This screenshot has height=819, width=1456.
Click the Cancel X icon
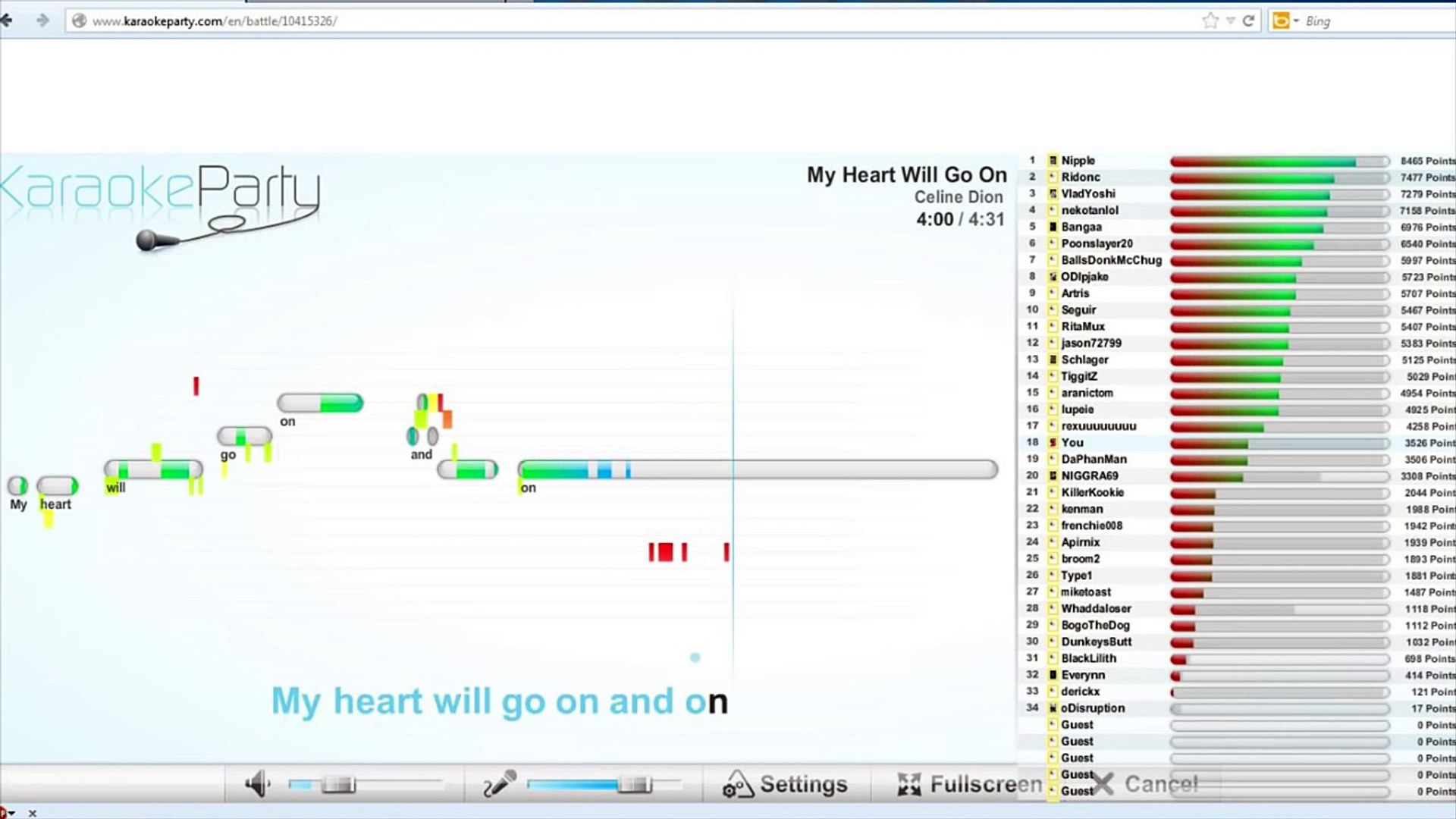(x=1103, y=784)
